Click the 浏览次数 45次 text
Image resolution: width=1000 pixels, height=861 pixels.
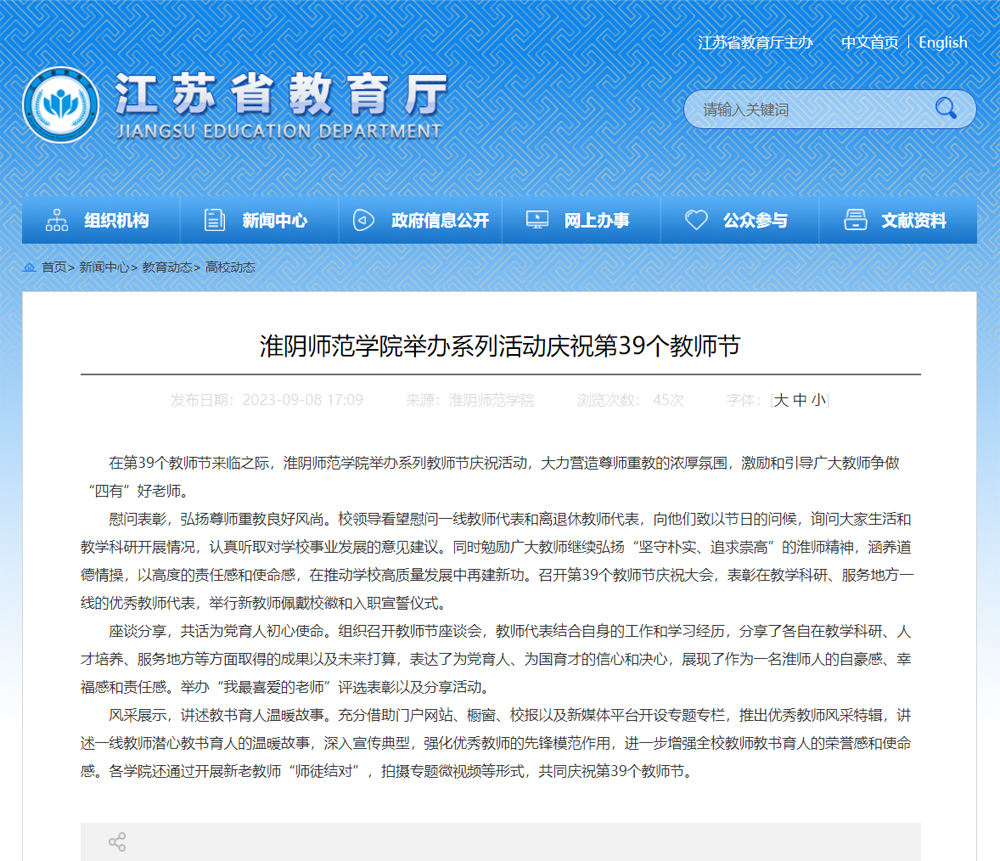pyautogui.click(x=630, y=401)
